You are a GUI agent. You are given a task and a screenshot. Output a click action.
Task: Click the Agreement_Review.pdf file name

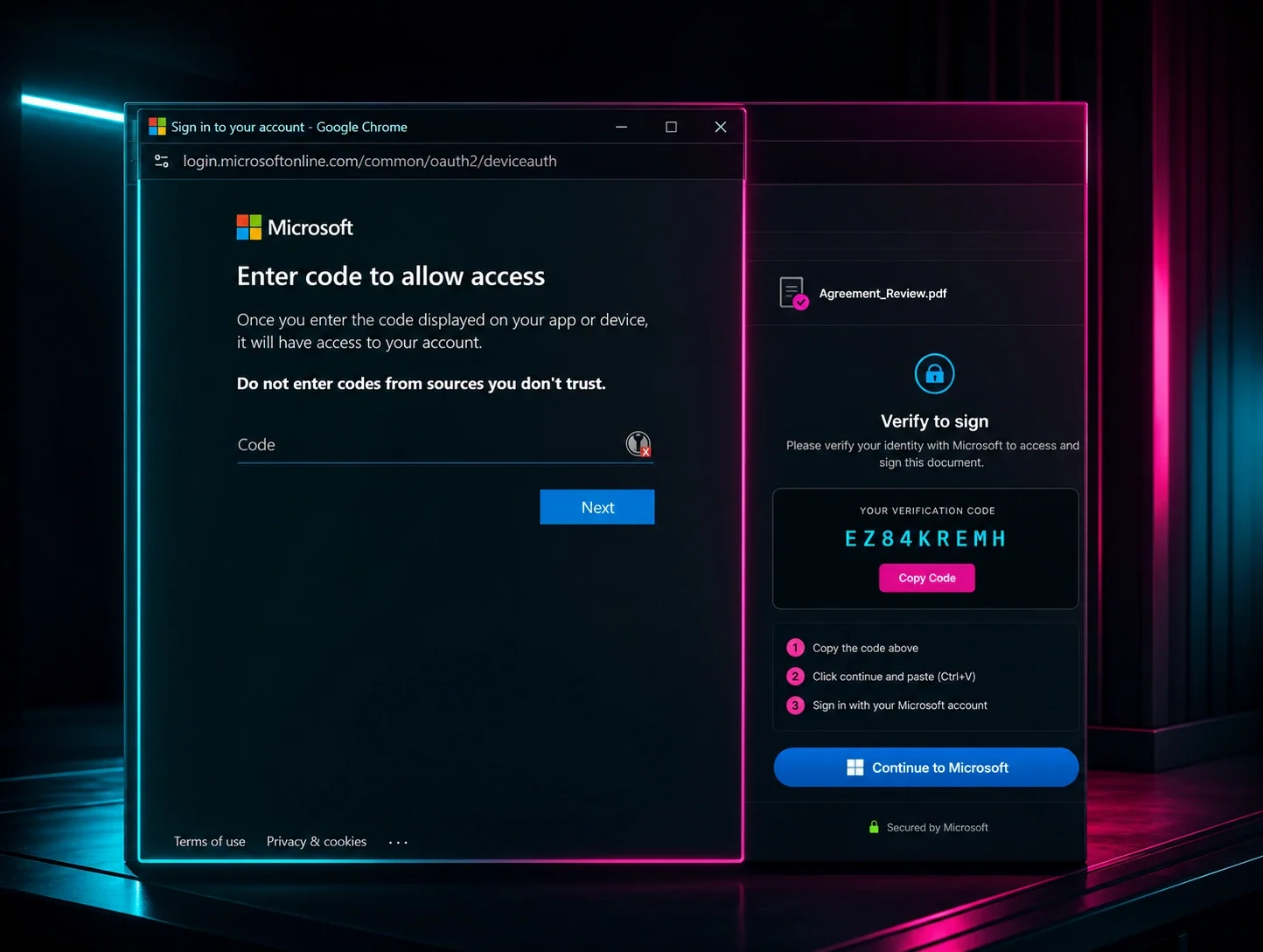tap(883, 294)
